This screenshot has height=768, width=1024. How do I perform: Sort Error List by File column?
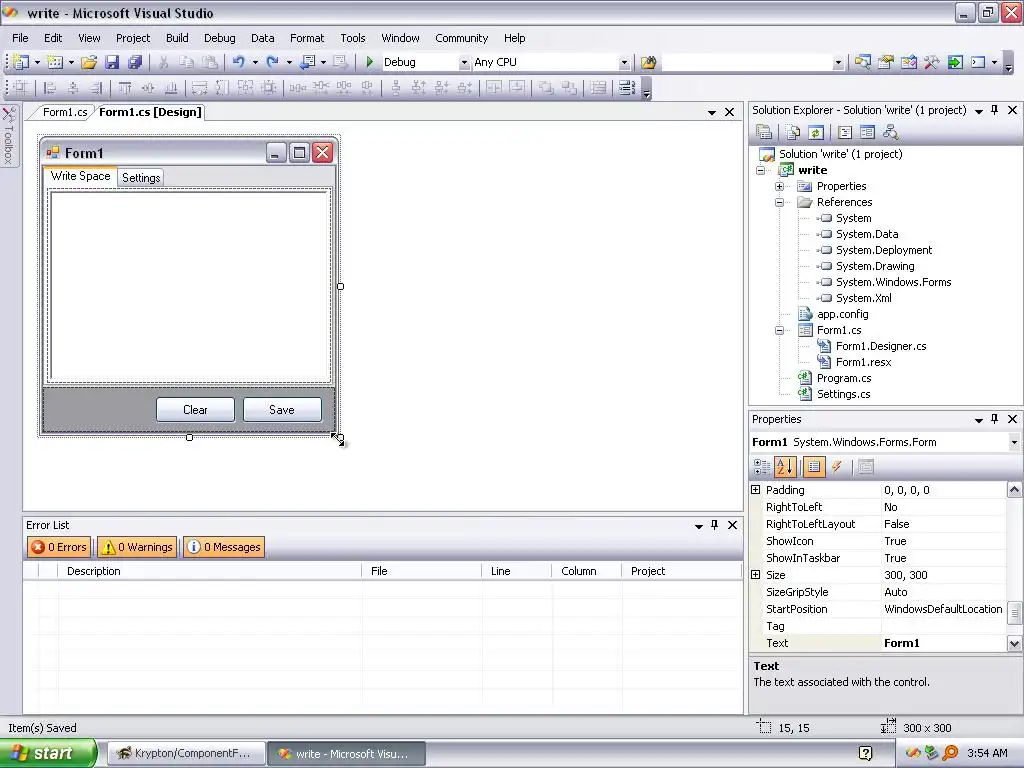(x=421, y=571)
